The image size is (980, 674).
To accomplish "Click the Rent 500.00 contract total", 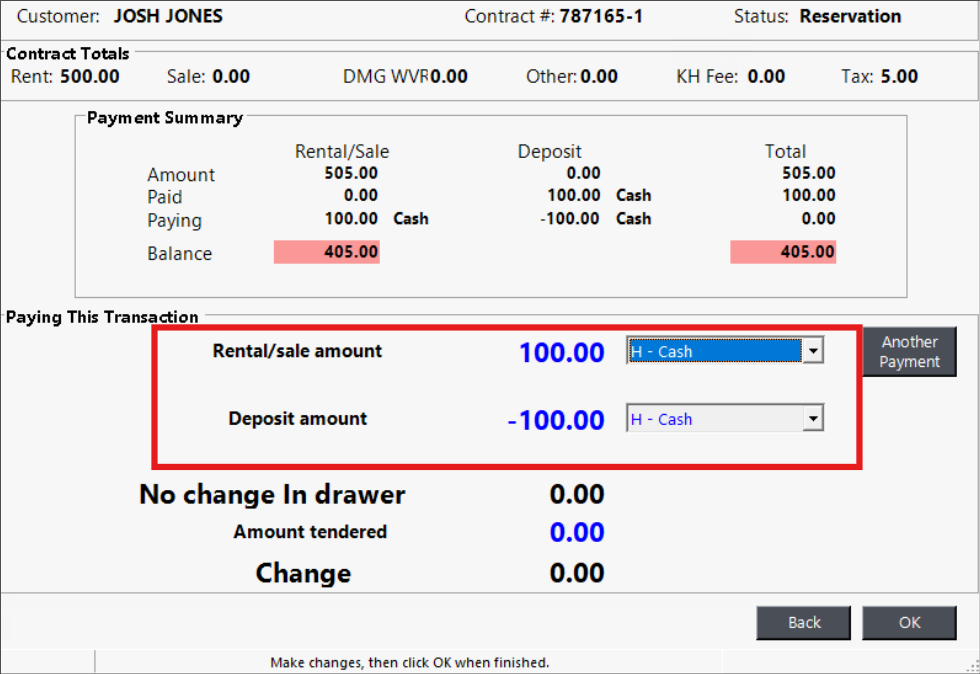I will tap(89, 76).
